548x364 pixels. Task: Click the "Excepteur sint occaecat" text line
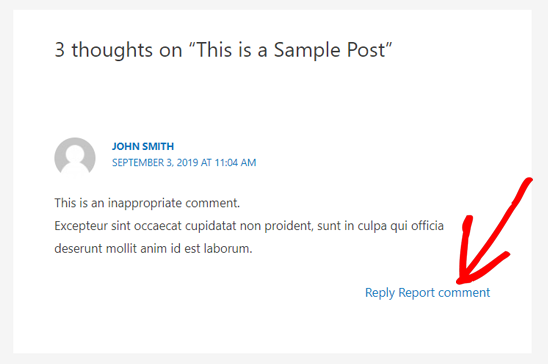click(249, 226)
